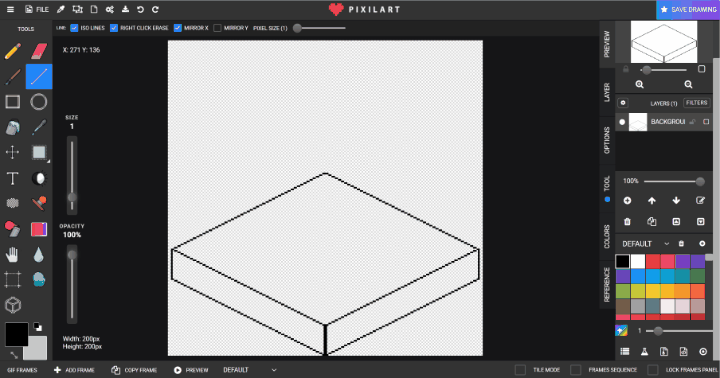Select the Selection marquee tool

39,152
